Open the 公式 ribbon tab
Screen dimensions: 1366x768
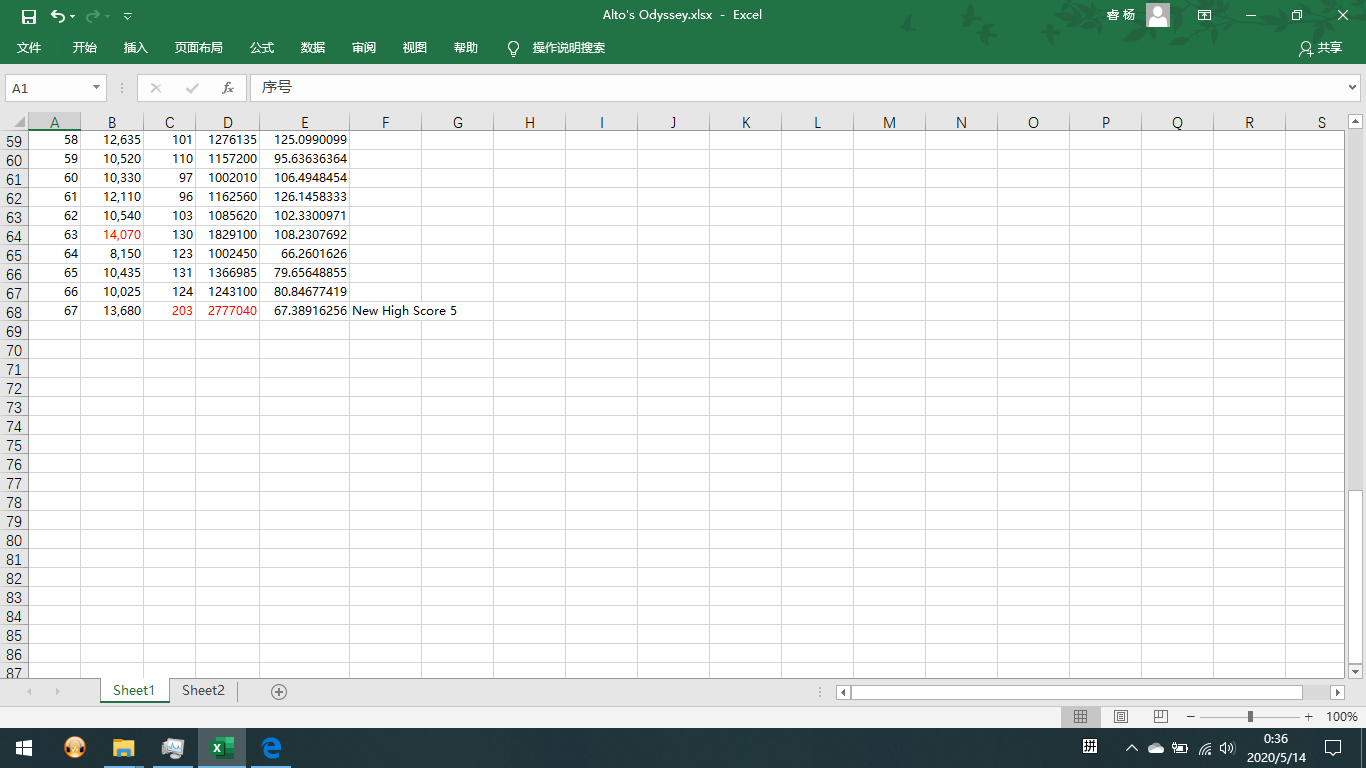[262, 48]
